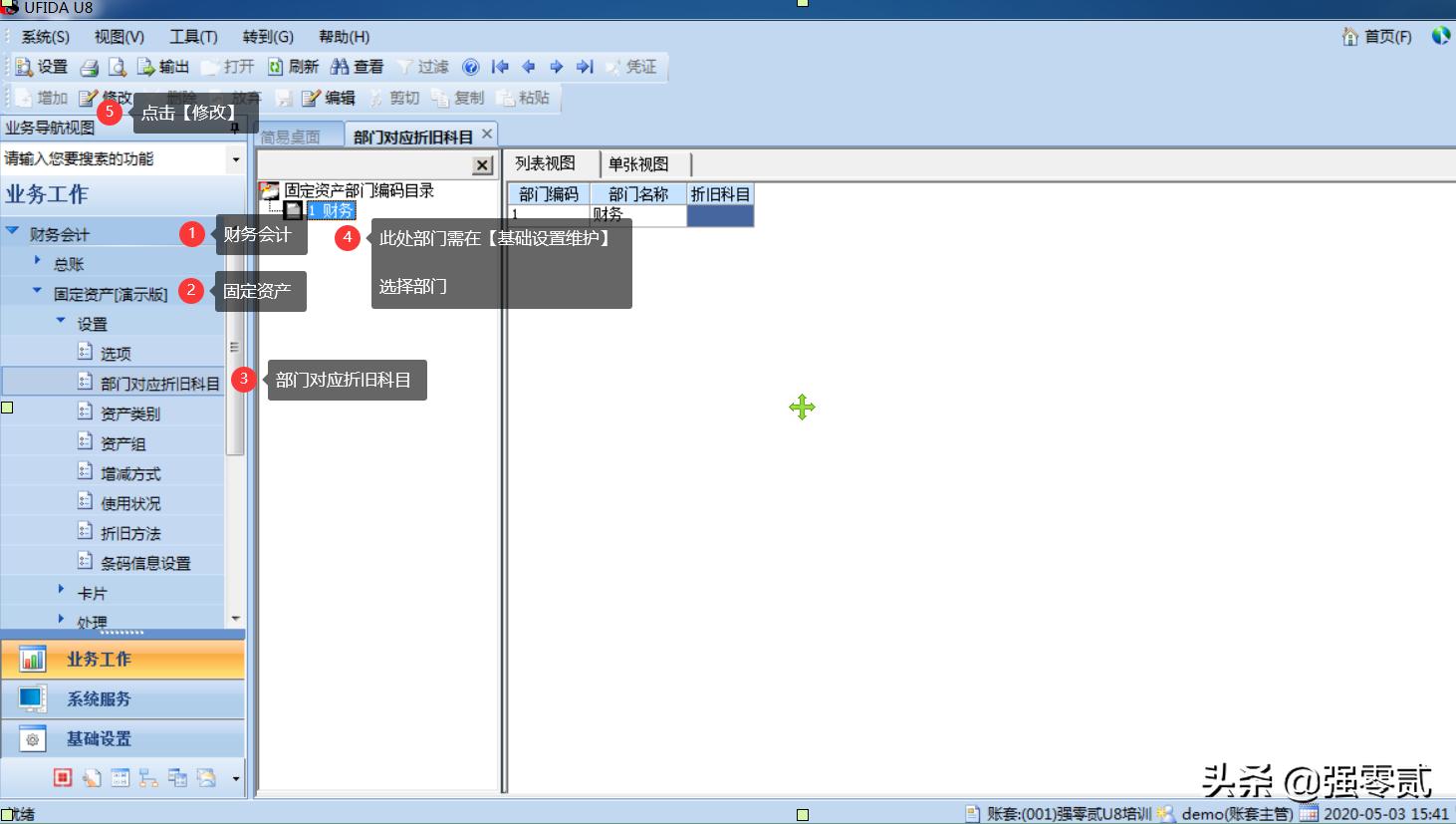The width and height of the screenshot is (1456, 824).
Task: Open the function search dropdown arrow
Action: (236, 159)
